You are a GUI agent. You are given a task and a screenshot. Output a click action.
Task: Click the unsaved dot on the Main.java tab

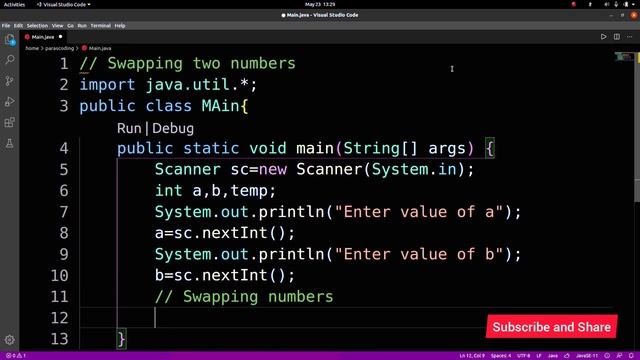pyautogui.click(x=60, y=37)
